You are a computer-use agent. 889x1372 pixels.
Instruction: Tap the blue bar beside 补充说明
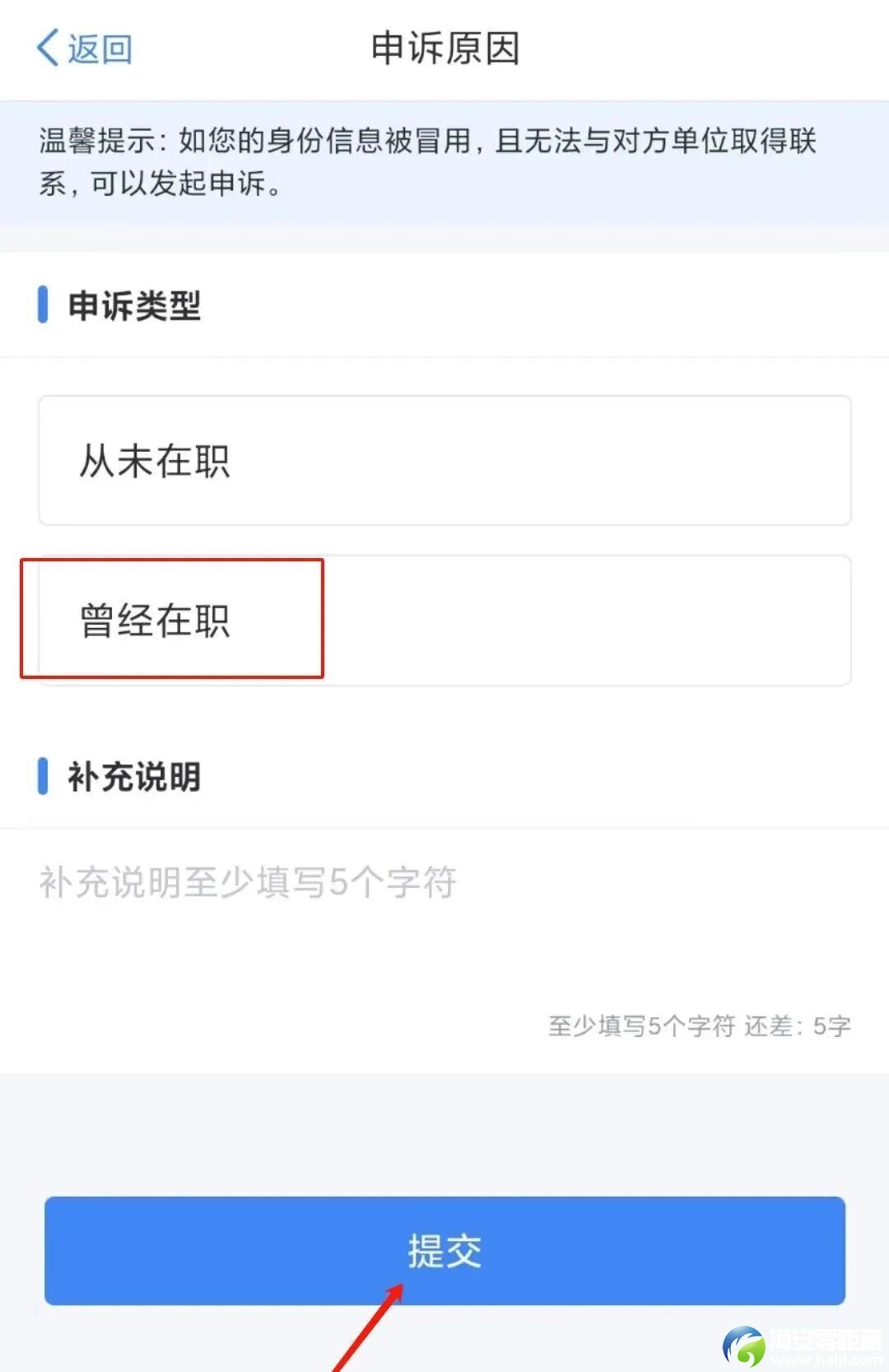pos(43,777)
